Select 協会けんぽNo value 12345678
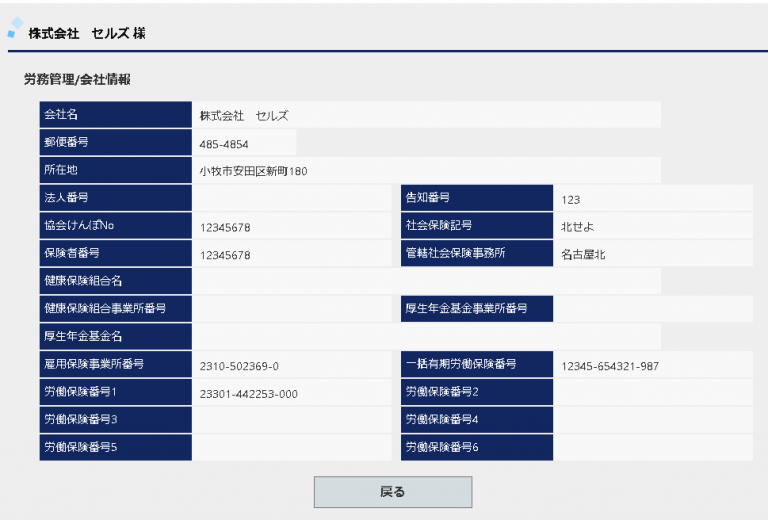This screenshot has height=520, width=768. click(225, 228)
